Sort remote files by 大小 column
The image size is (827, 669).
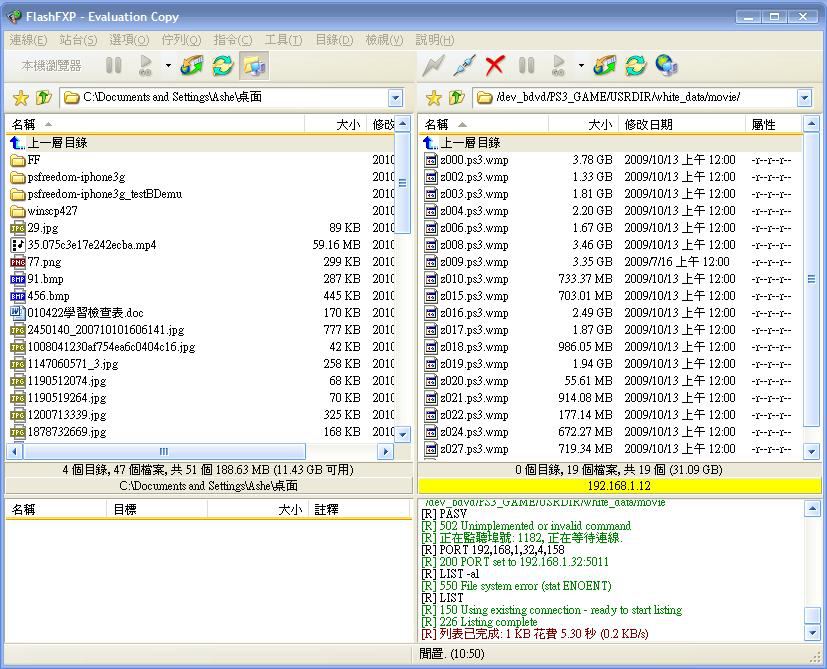click(583, 125)
